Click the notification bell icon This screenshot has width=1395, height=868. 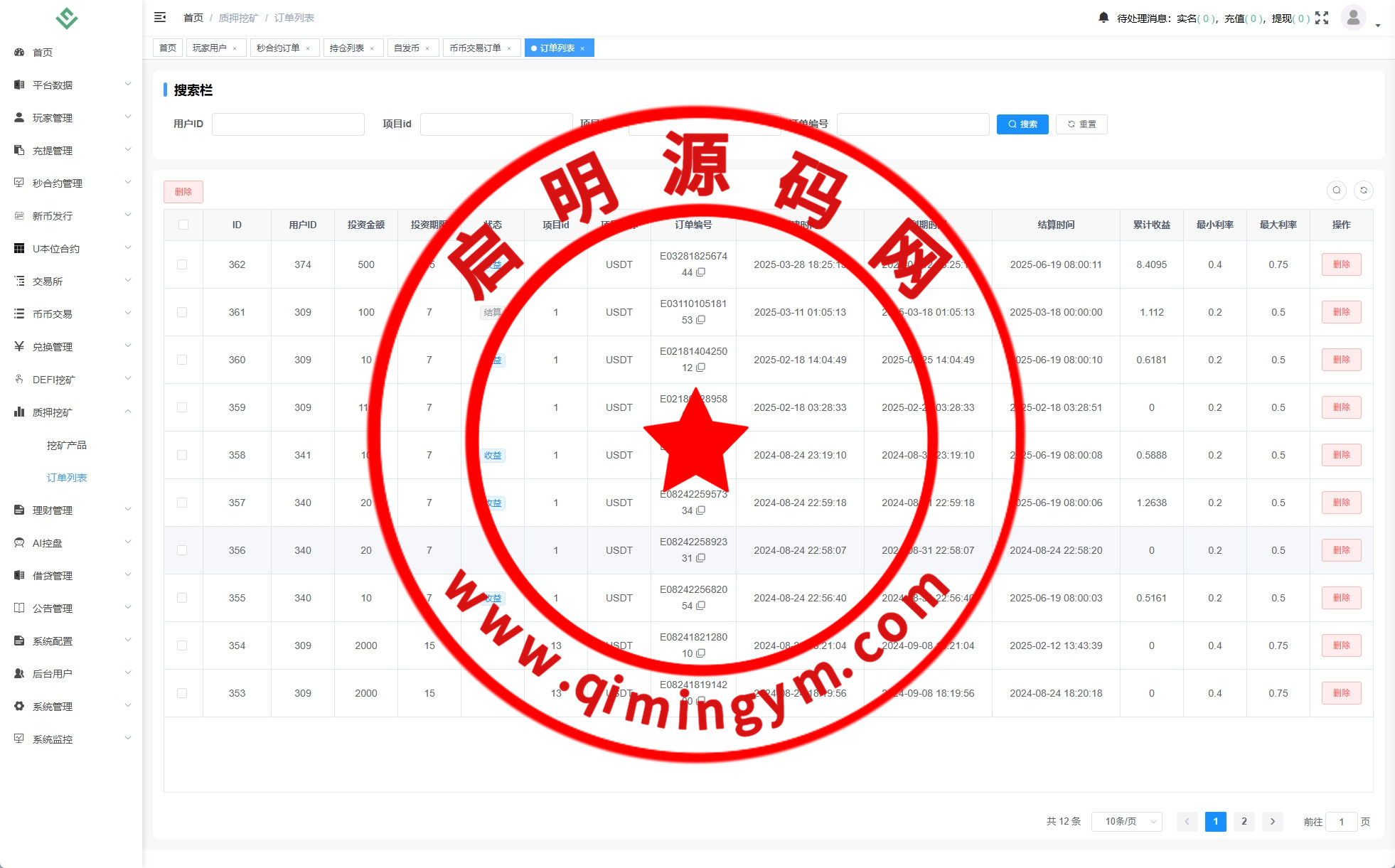coord(1103,18)
